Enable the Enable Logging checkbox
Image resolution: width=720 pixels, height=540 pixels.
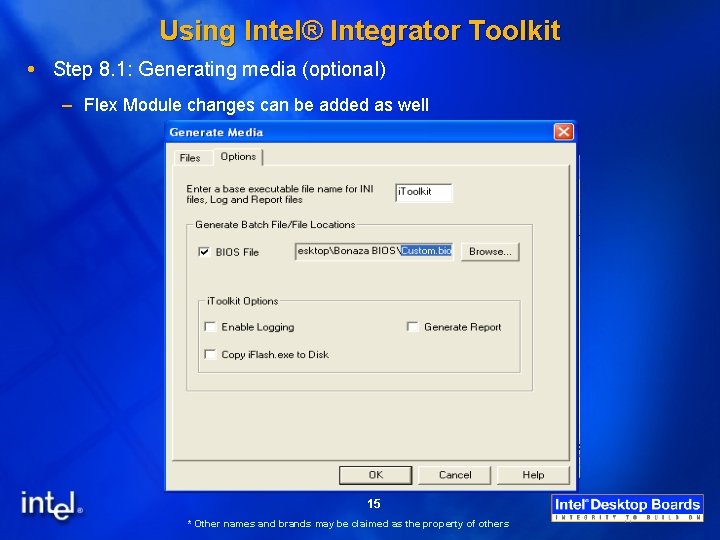pyautogui.click(x=210, y=327)
